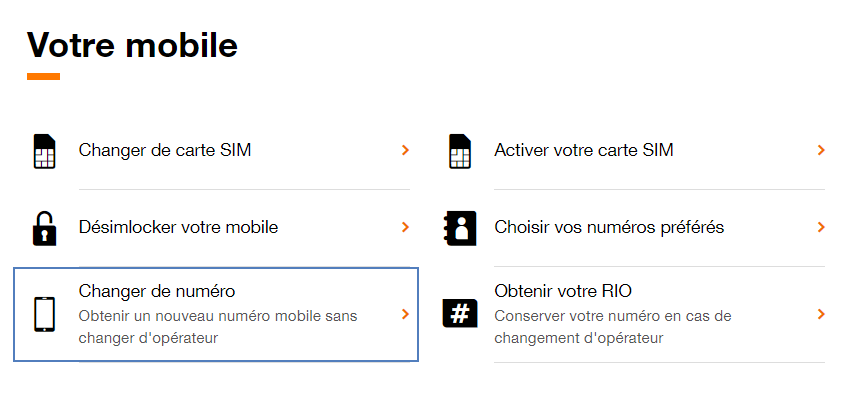The width and height of the screenshot is (852, 411).
Task: Click the contact book icon for numéros préférés
Action: click(x=460, y=228)
